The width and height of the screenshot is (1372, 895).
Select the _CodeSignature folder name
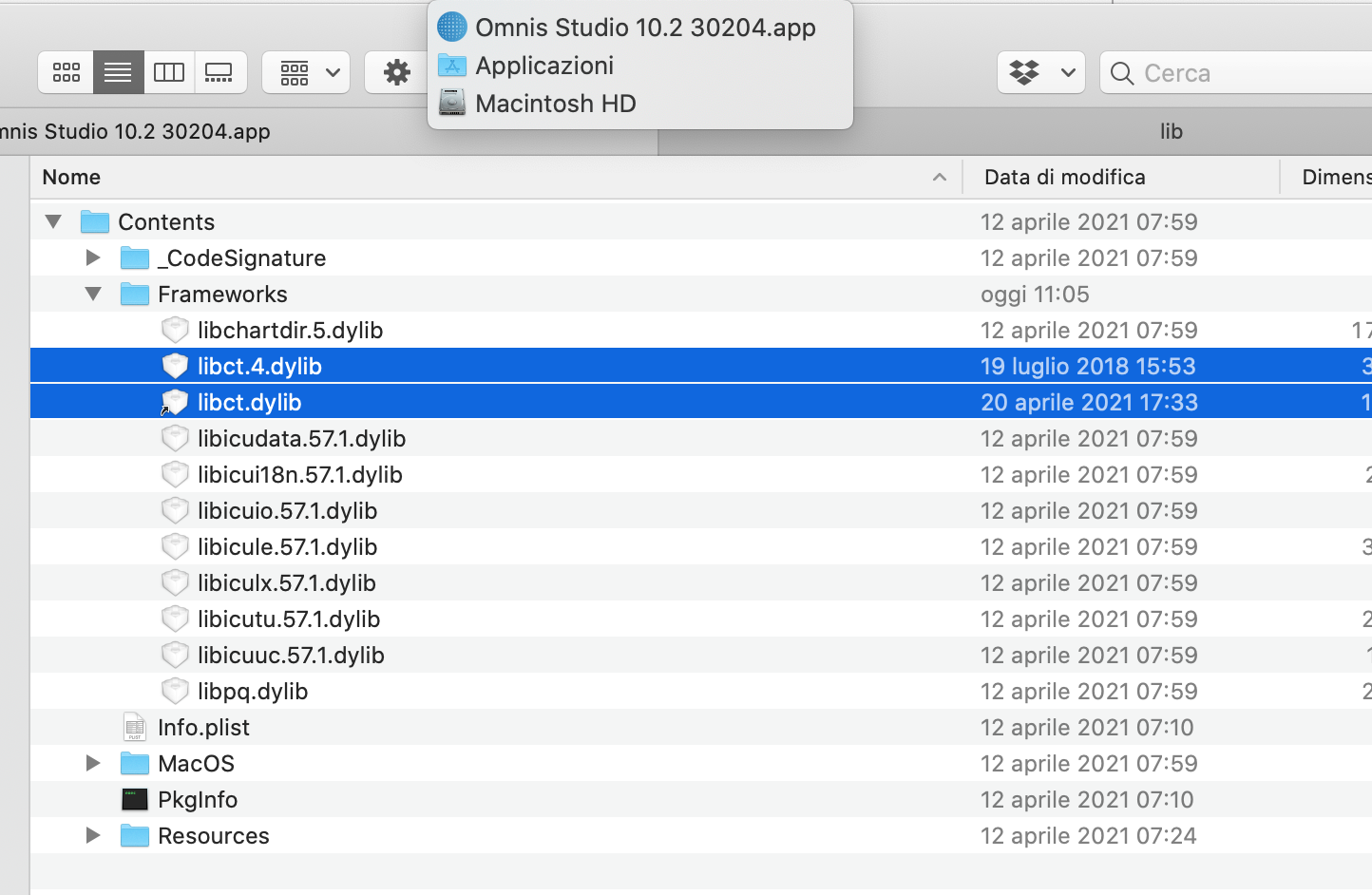pos(242,257)
